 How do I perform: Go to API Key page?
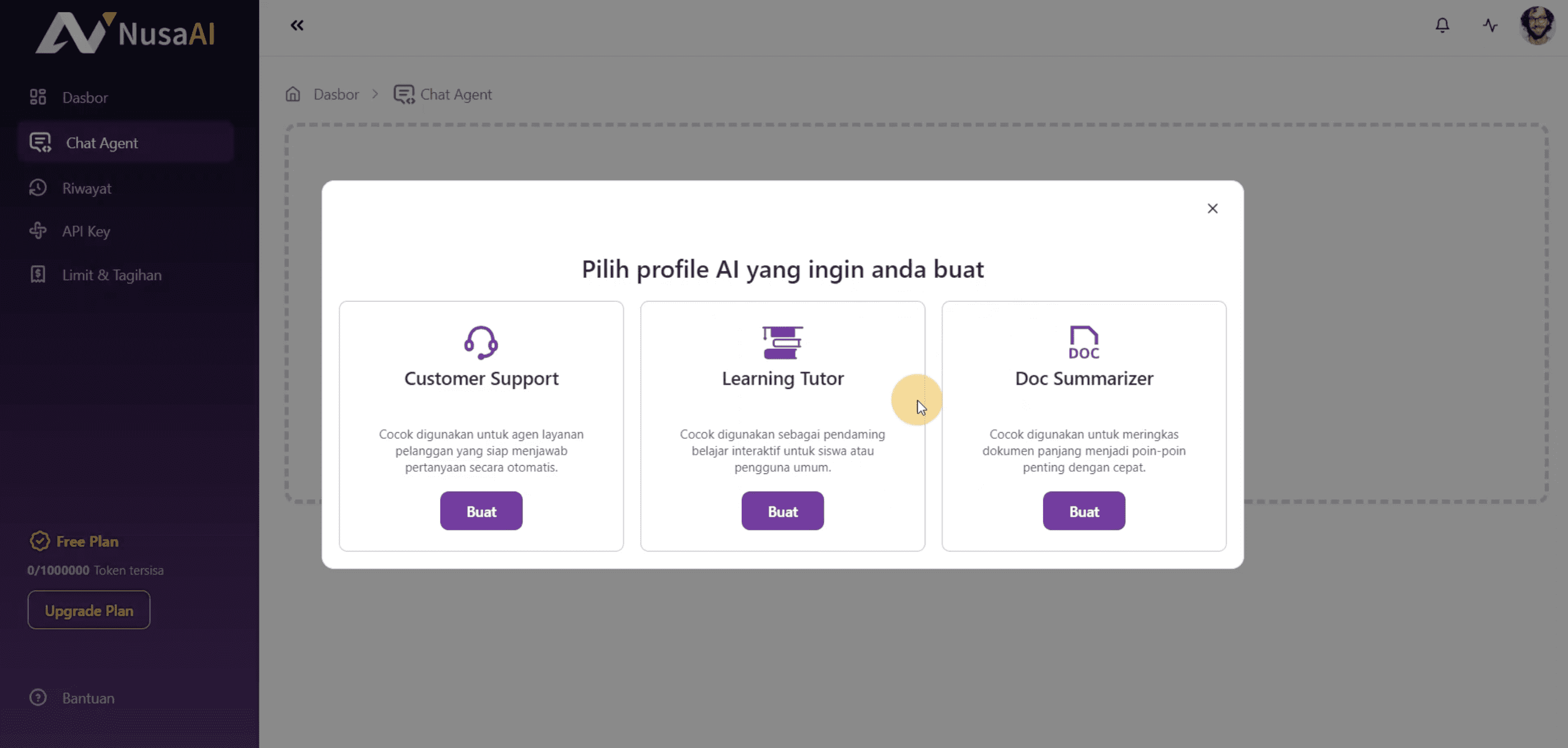click(x=86, y=231)
